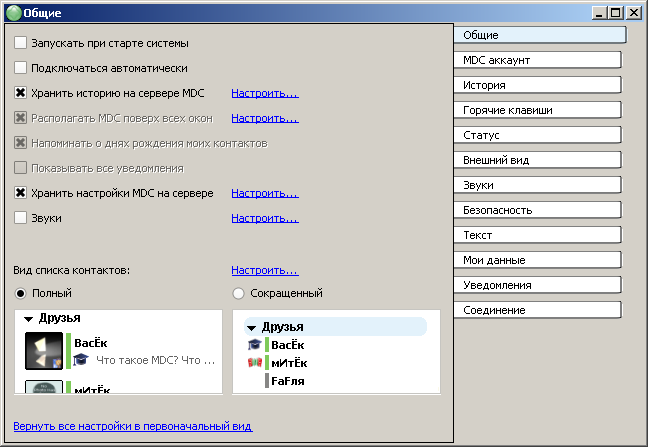Select ВасЁк contact in short list preview
The image size is (649, 447).
(x=288, y=345)
